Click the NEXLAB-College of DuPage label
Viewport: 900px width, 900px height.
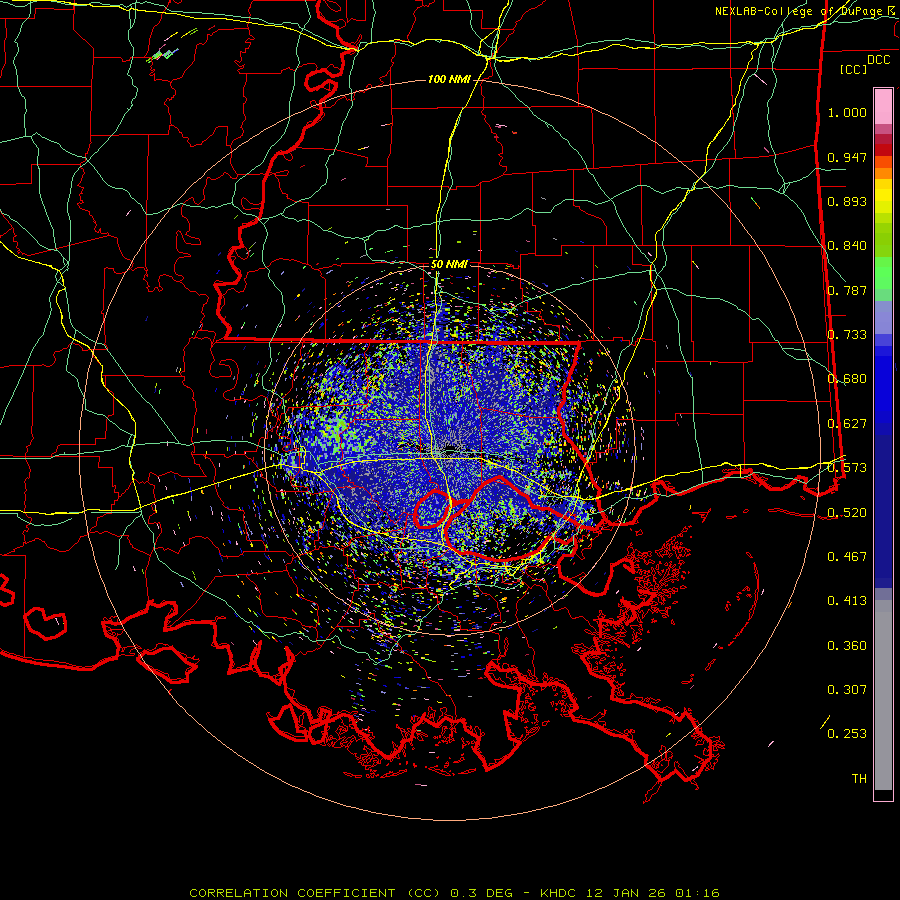click(798, 11)
